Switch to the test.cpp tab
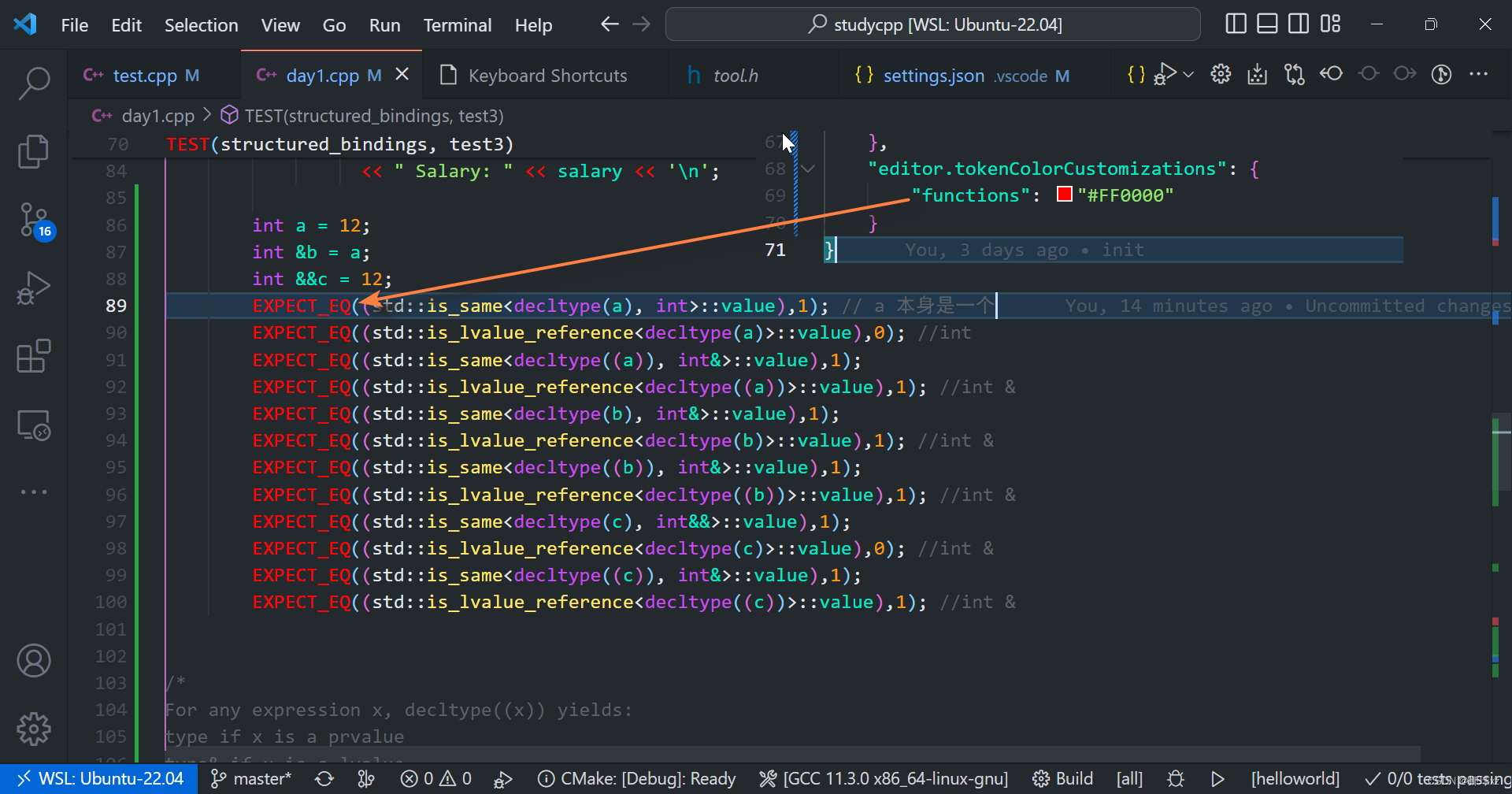1512x794 pixels. tap(154, 76)
